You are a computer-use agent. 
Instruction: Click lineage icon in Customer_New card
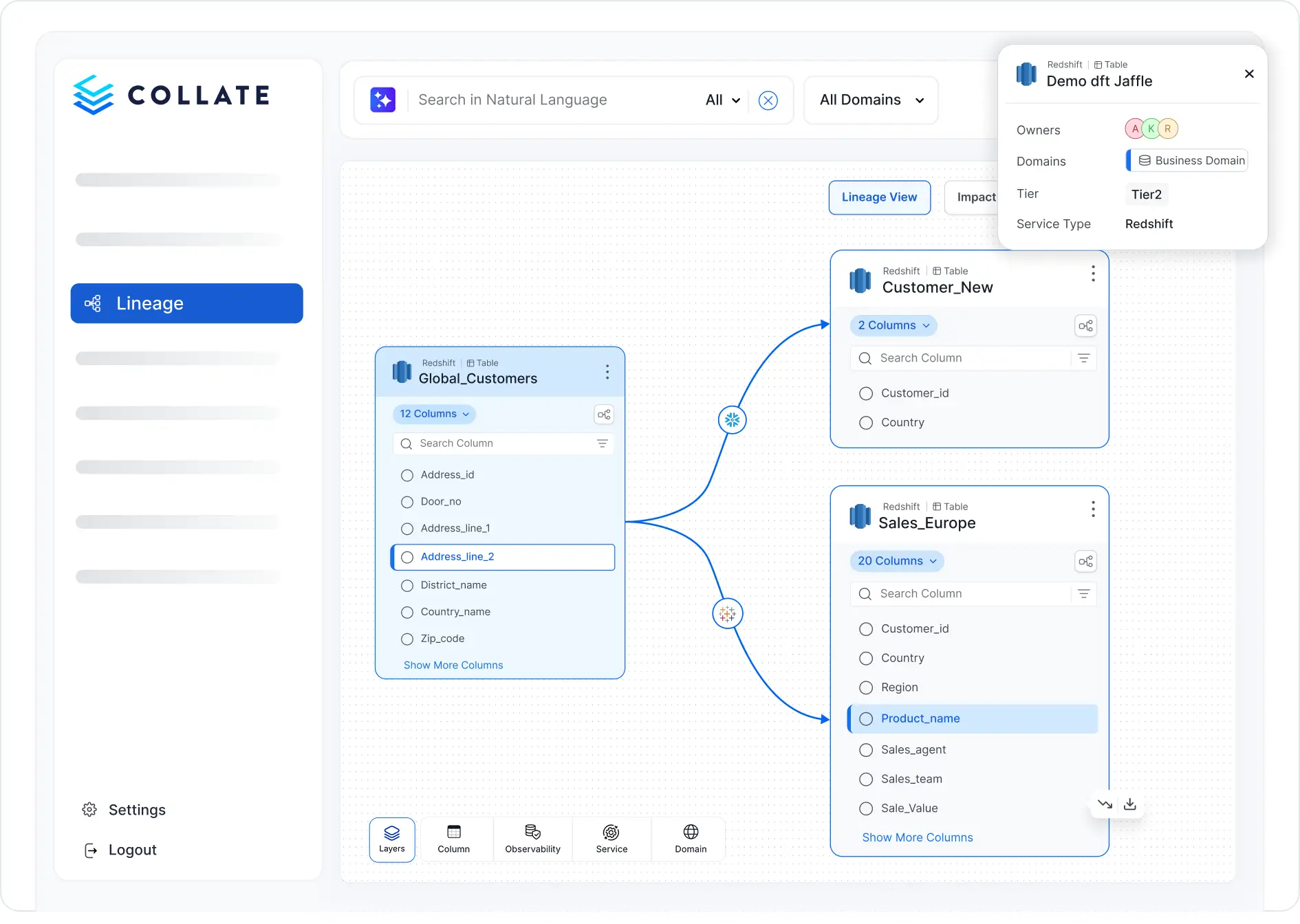1085,326
